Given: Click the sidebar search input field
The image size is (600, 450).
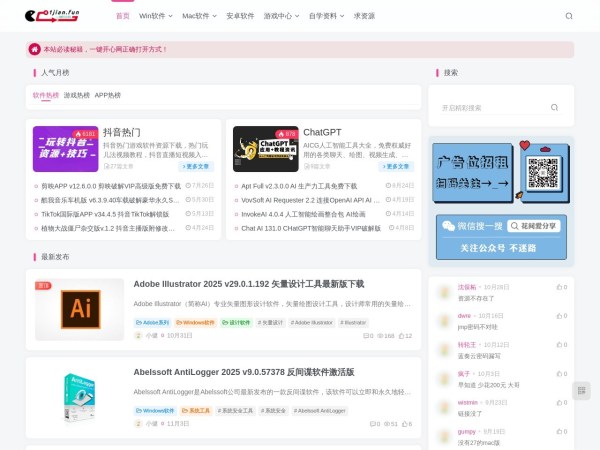Looking at the screenshot, I should tap(490, 107).
